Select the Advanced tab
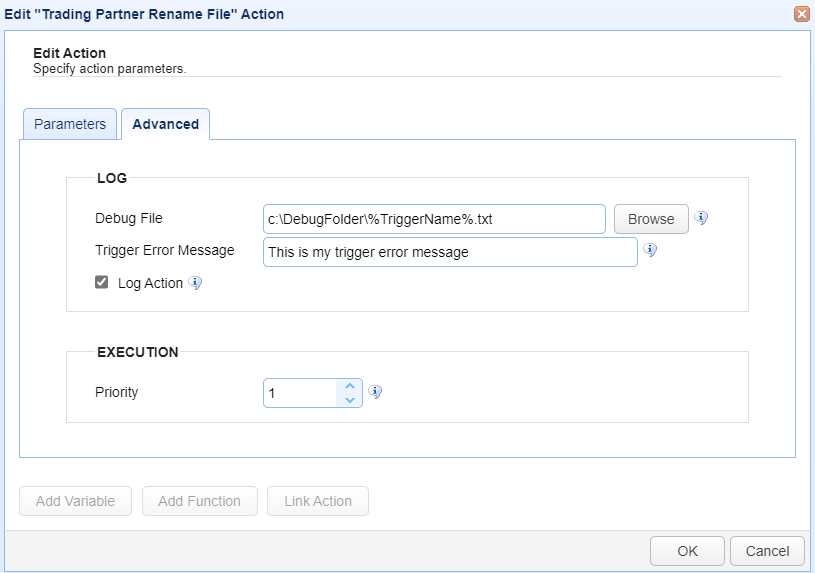The width and height of the screenshot is (815, 573). click(x=165, y=124)
